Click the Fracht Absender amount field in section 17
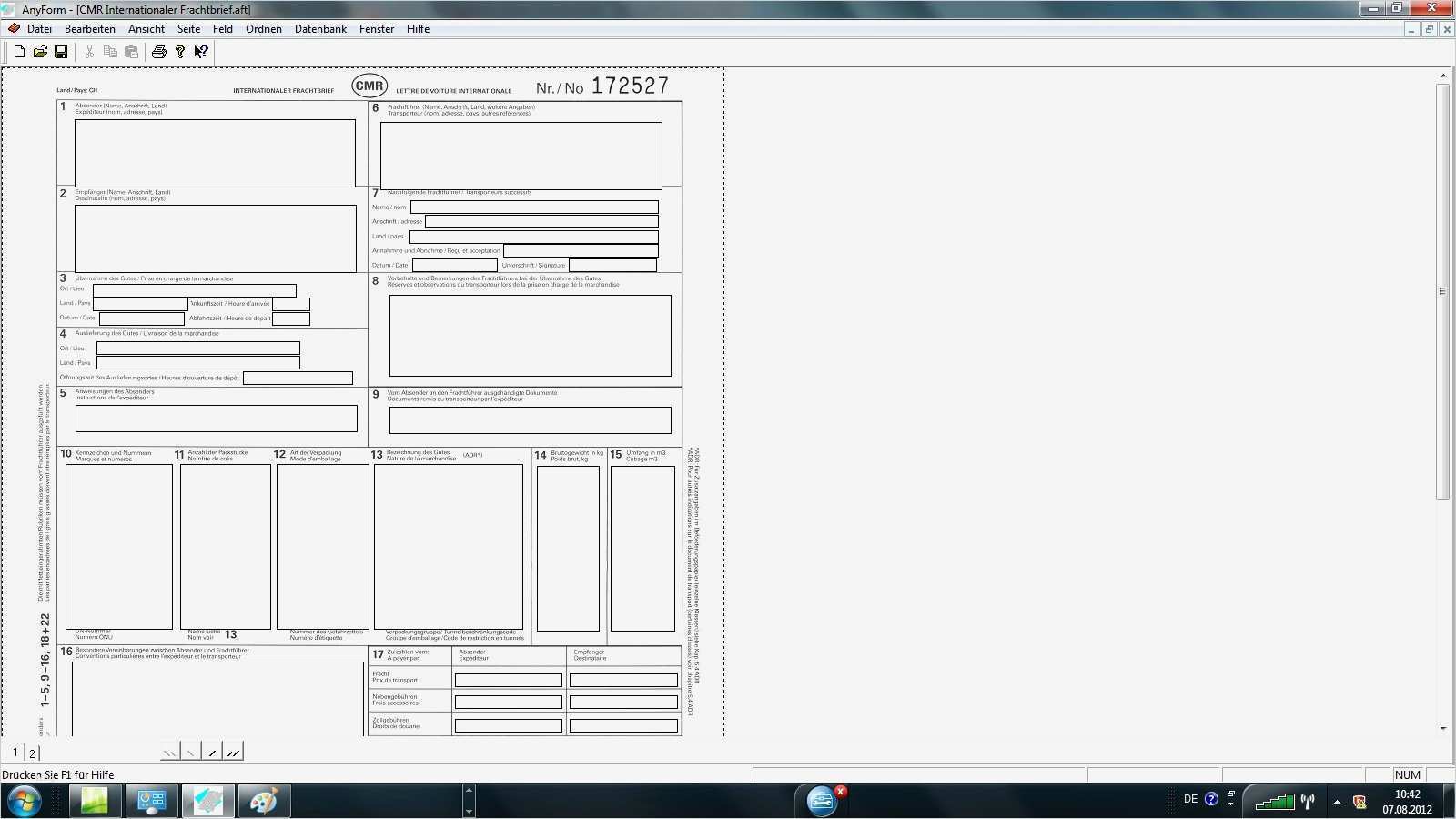Image resolution: width=1456 pixels, height=819 pixels. coord(509,680)
